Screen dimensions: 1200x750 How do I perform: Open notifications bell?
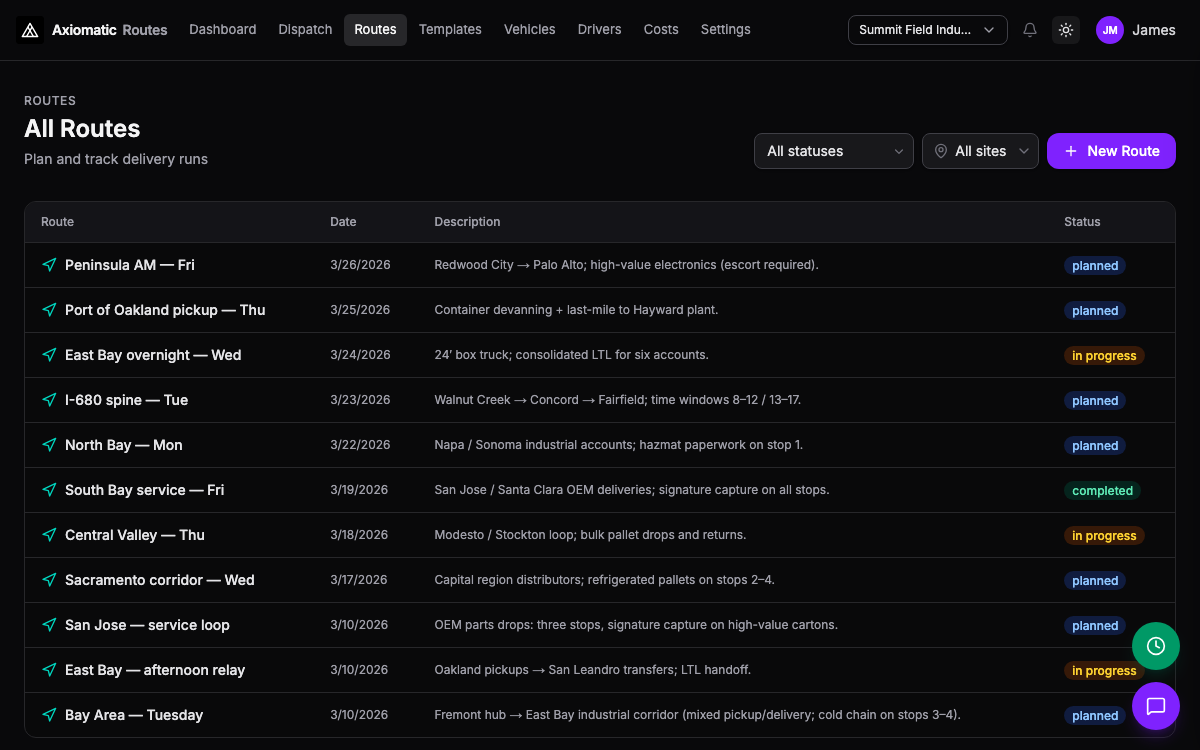click(1030, 30)
